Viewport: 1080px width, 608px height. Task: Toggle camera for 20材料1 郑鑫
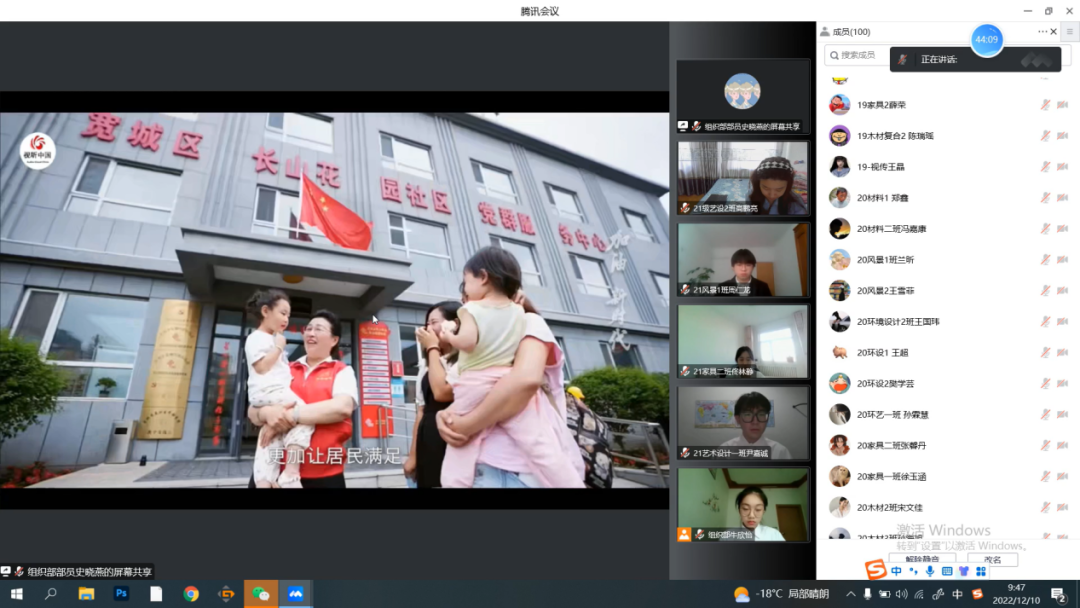click(x=1062, y=198)
